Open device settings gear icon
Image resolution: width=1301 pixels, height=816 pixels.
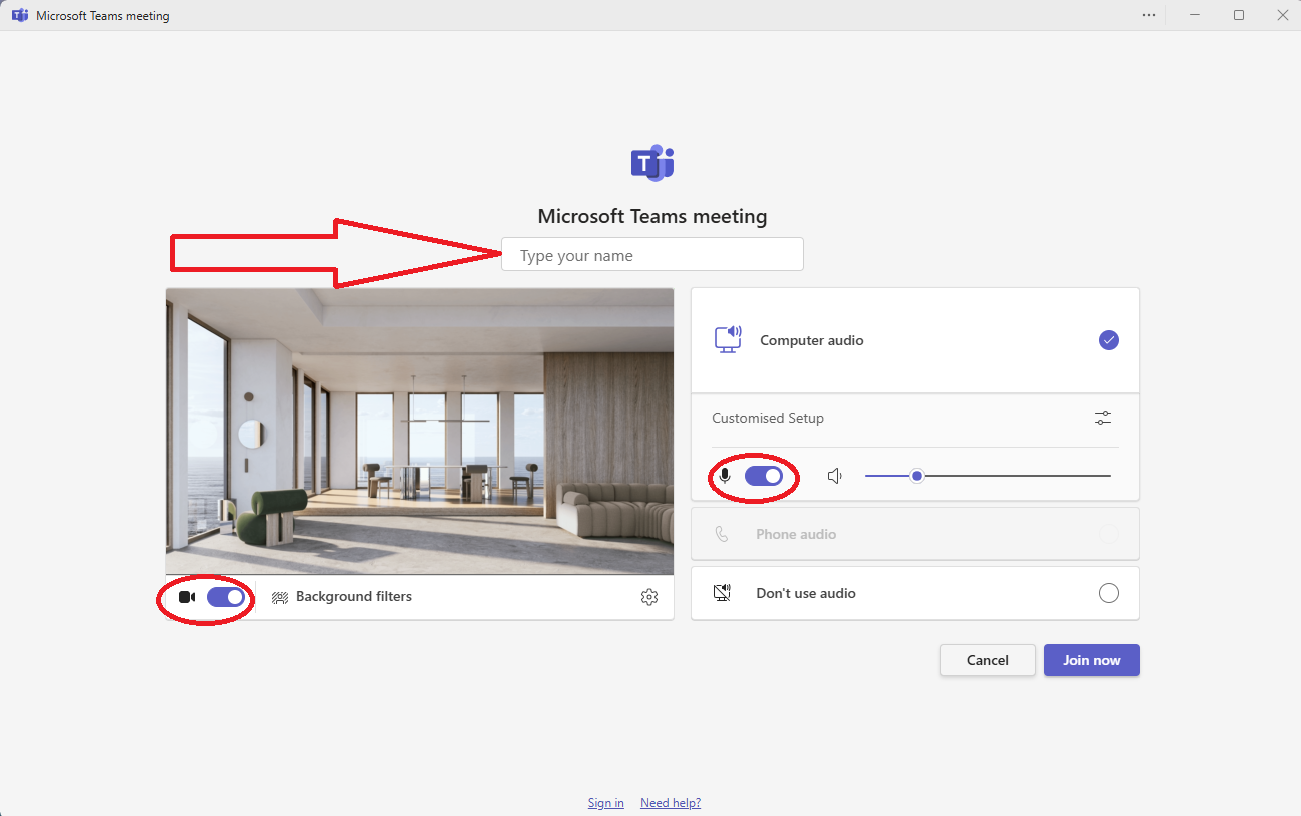pyautogui.click(x=649, y=597)
